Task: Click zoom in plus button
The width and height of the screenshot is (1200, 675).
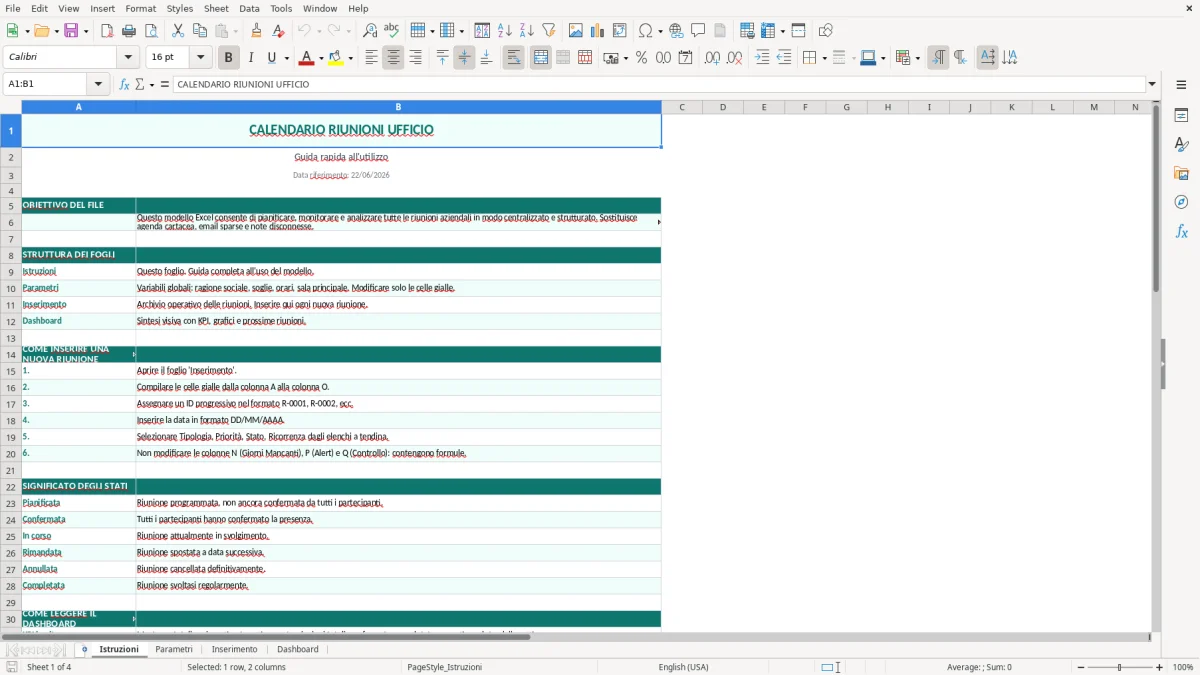Action: pyautogui.click(x=1159, y=667)
